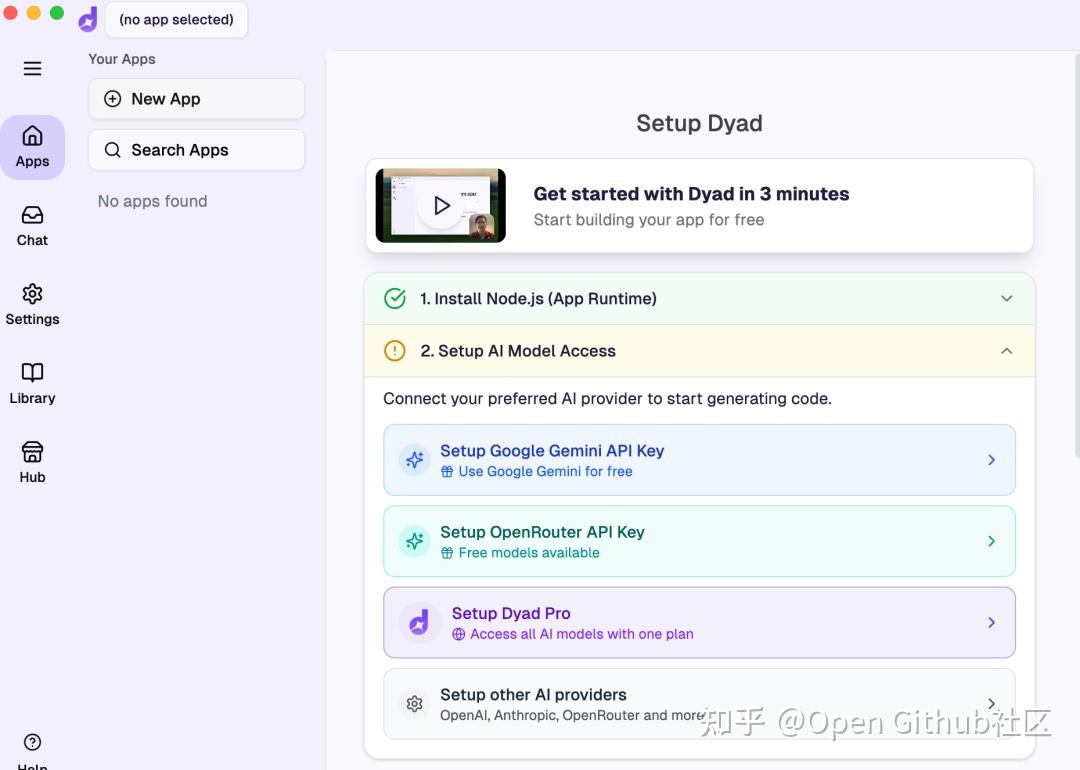The height and width of the screenshot is (770, 1080).
Task: Open the Hub store
Action: click(x=33, y=463)
